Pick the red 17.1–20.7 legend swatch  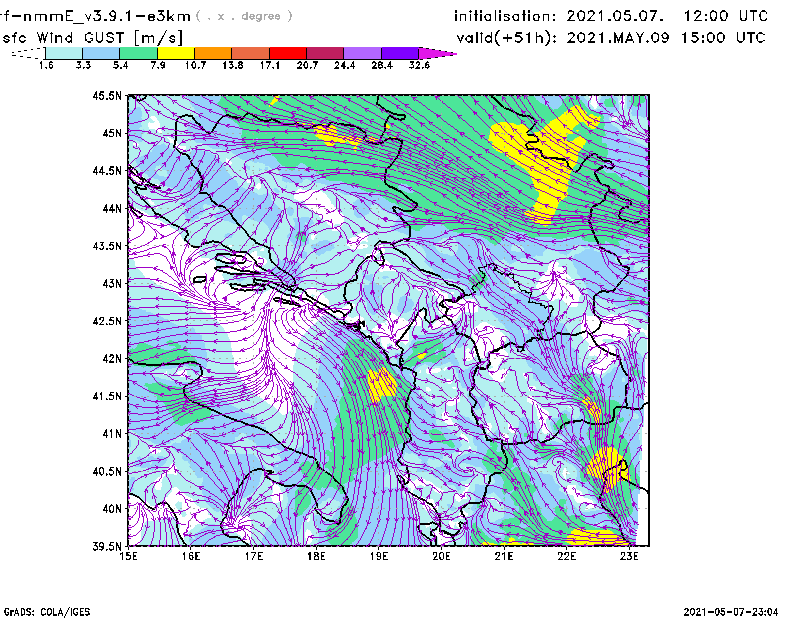coord(288,53)
